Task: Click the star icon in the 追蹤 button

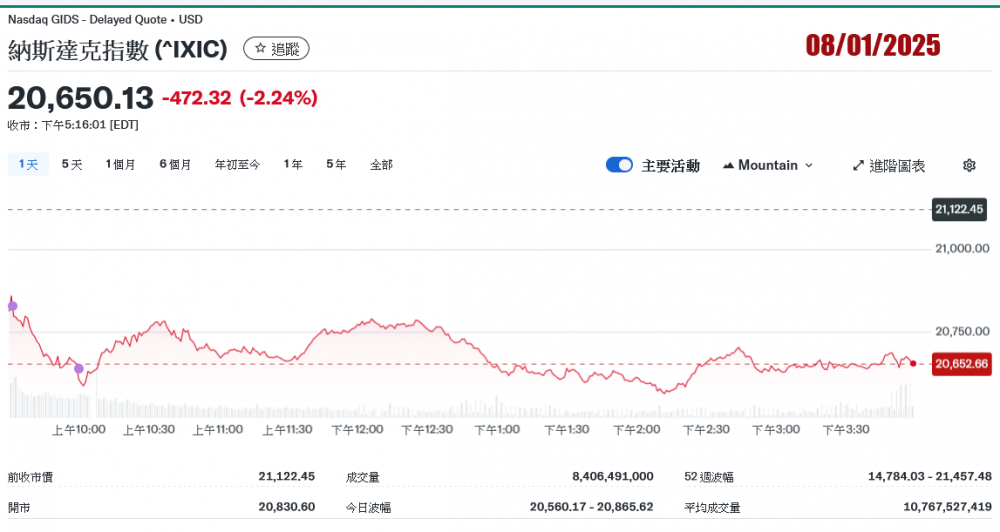Action: (x=260, y=48)
